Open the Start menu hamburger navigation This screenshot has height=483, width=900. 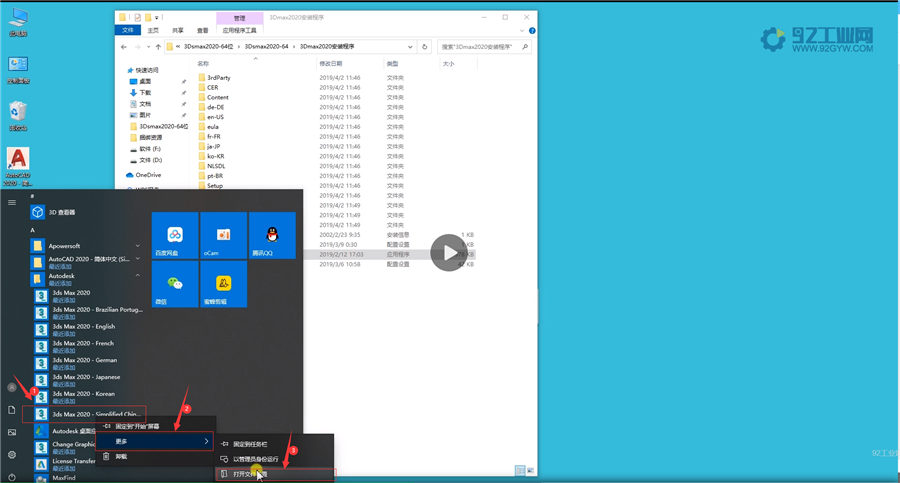tap(11, 202)
